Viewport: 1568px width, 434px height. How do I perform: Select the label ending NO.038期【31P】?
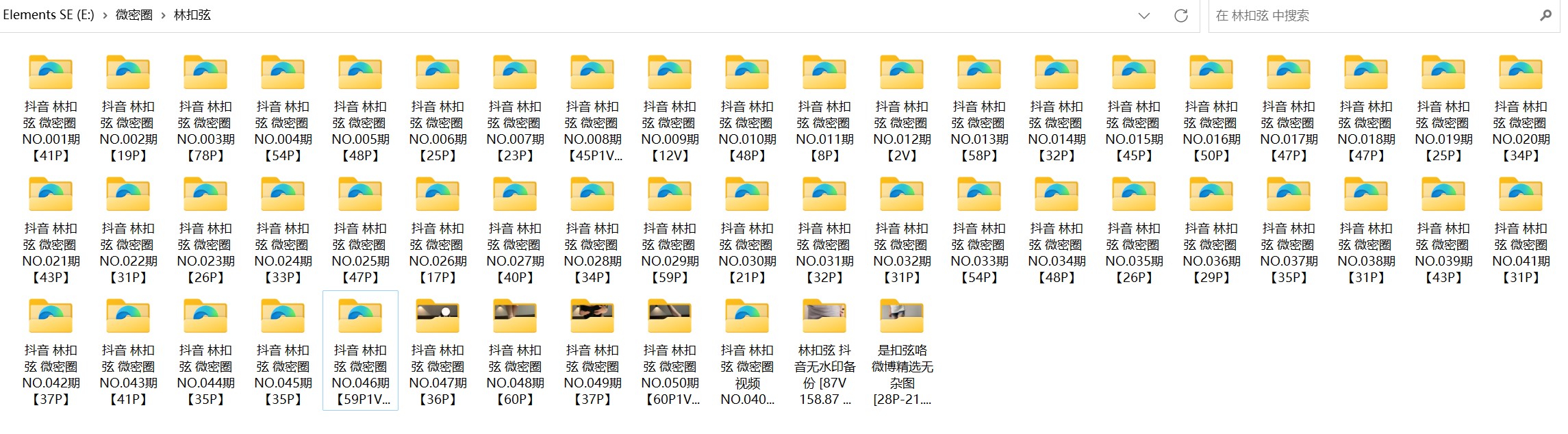[x=1367, y=253]
